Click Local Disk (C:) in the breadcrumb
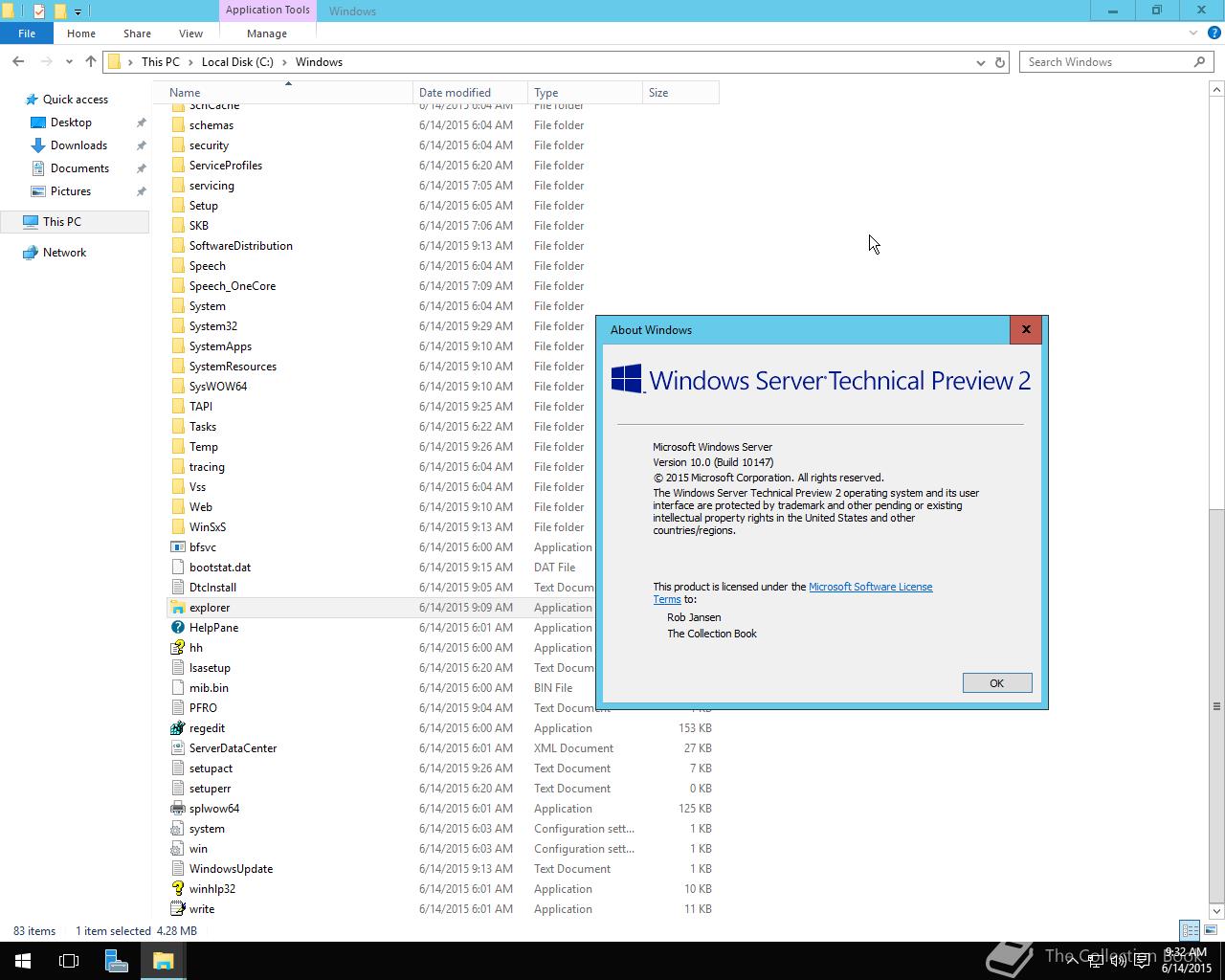Image resolution: width=1225 pixels, height=980 pixels. tap(237, 62)
